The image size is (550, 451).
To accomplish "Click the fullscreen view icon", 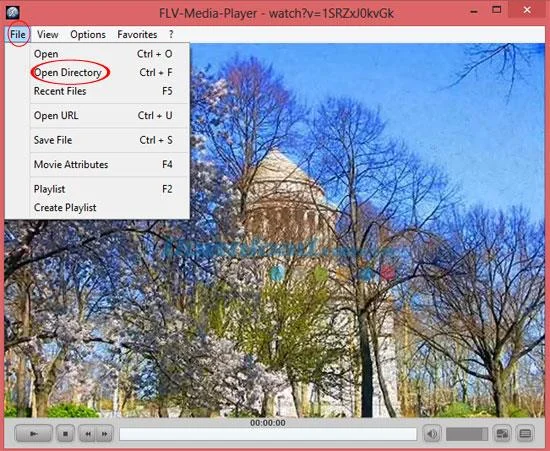I will (x=502, y=434).
